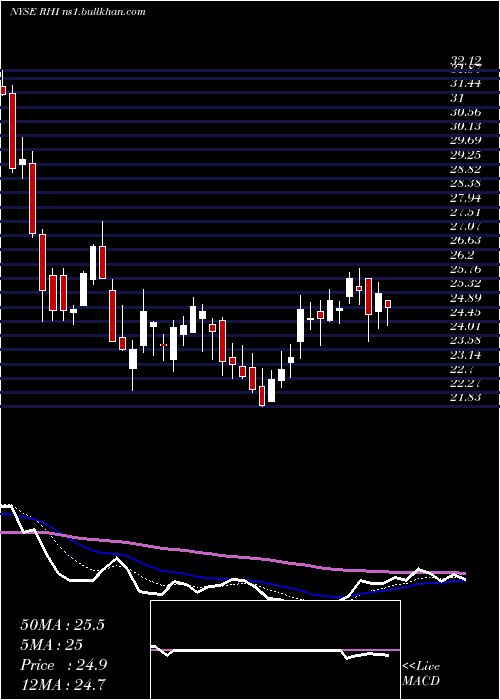The image size is (500, 700).
Task: Select the 27.94 price axis label
Action: [x=466, y=198]
